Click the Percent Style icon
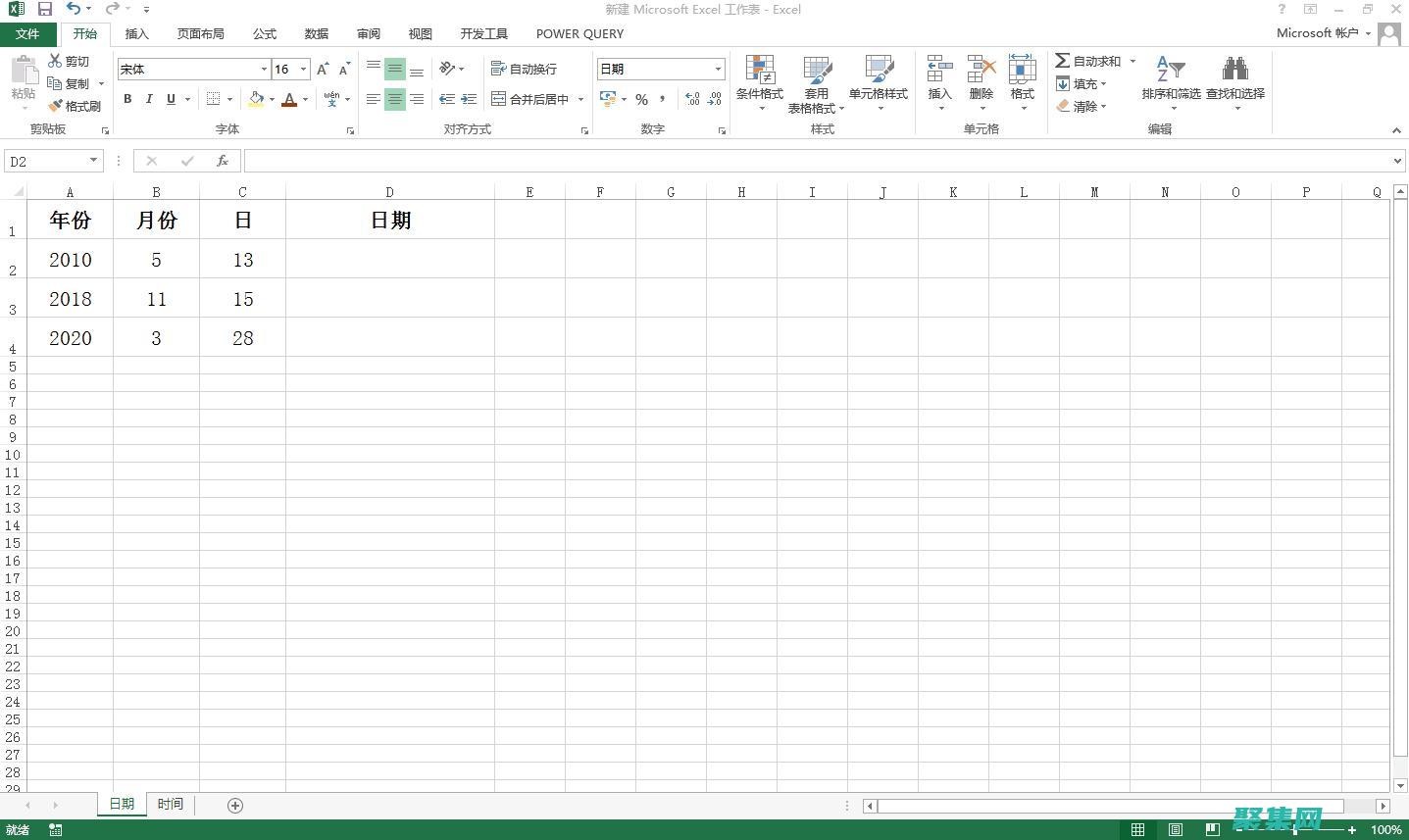This screenshot has width=1409, height=840. coord(641,99)
